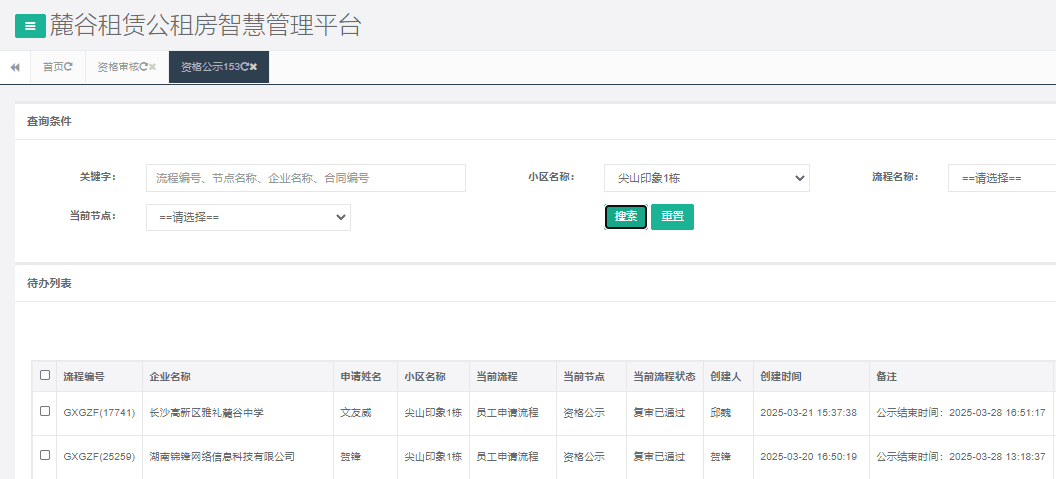This screenshot has height=479, width=1056.
Task: Check the row for GXGZF(17741)
Action: [45, 412]
